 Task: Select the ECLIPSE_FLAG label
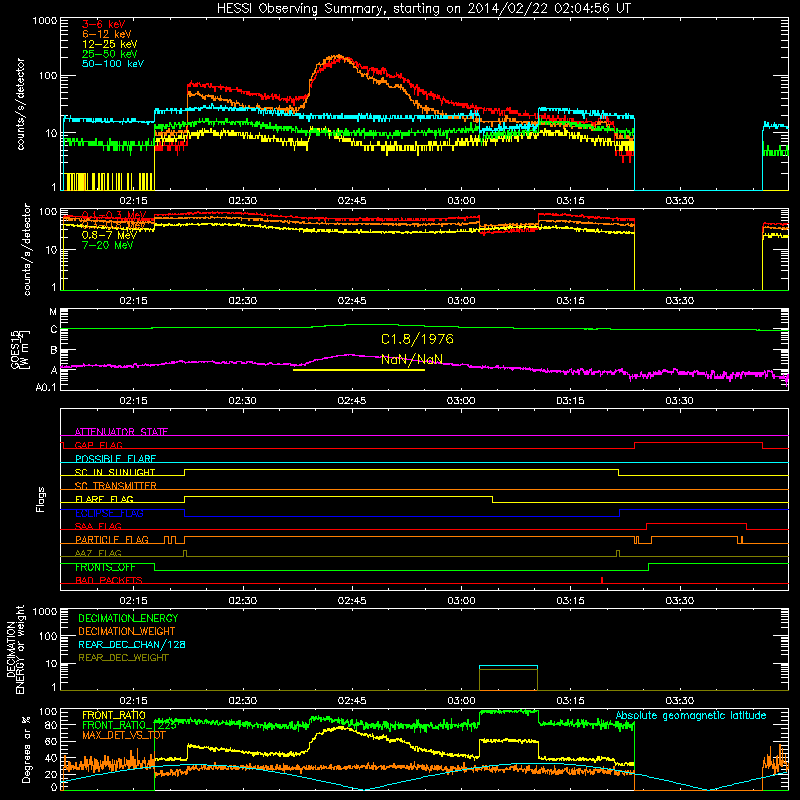point(109,513)
